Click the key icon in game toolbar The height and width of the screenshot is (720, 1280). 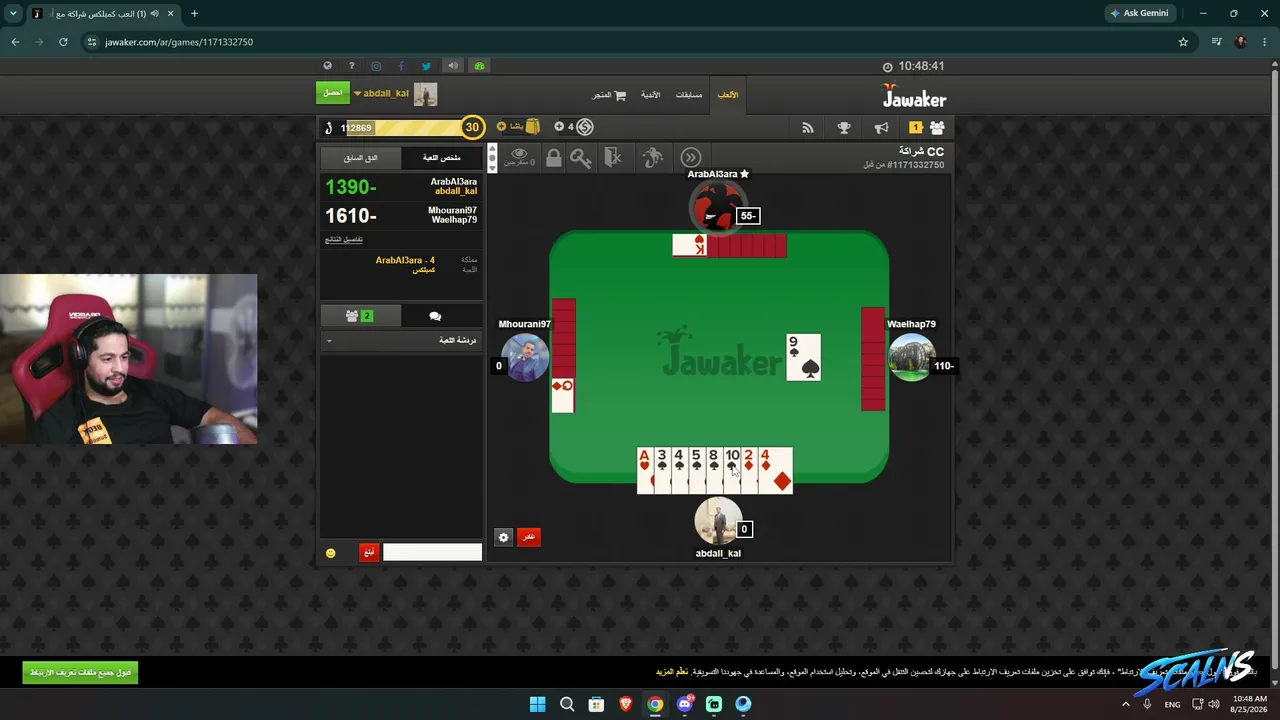[581, 157]
